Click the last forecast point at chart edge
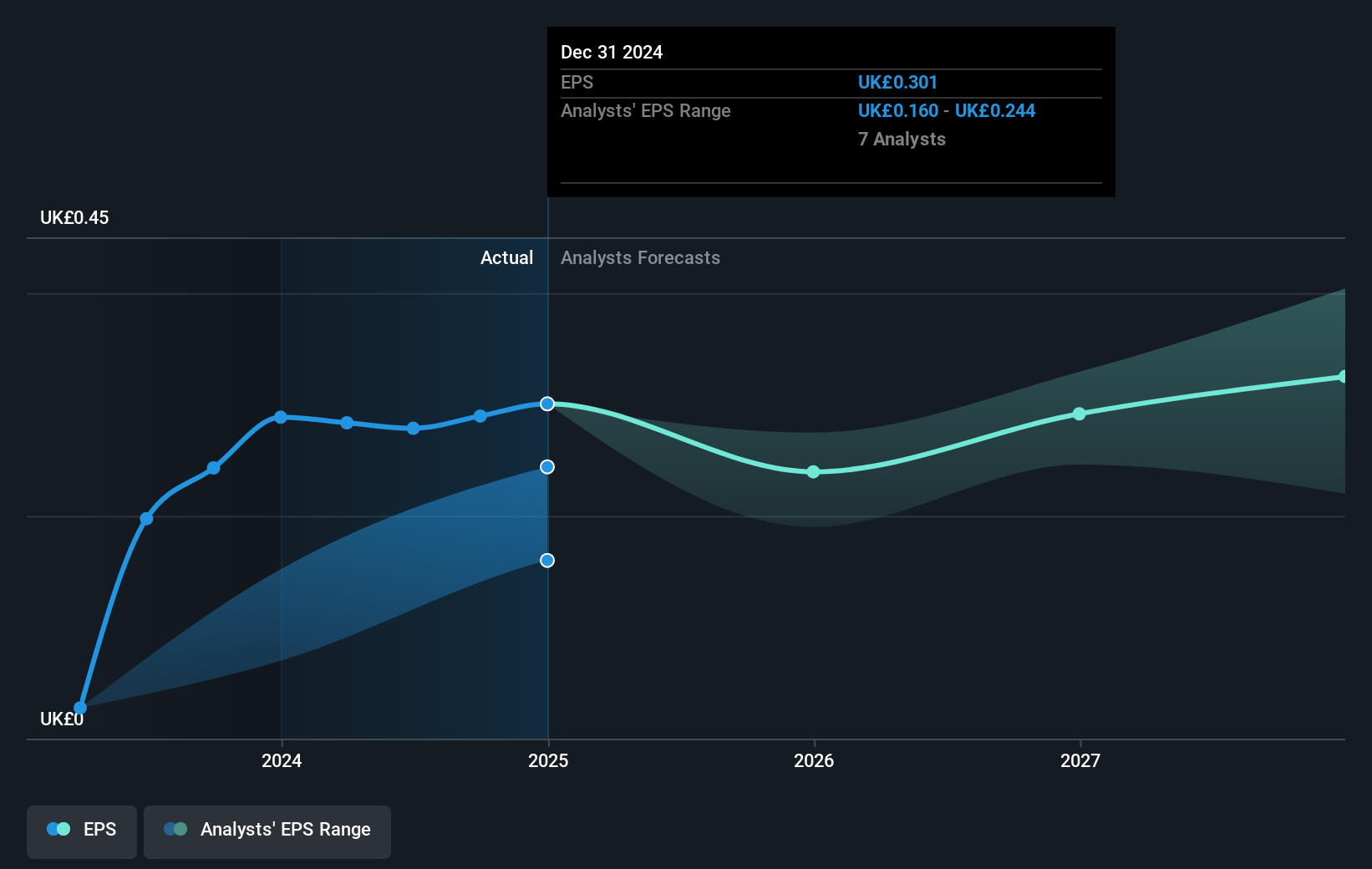 (x=1343, y=377)
